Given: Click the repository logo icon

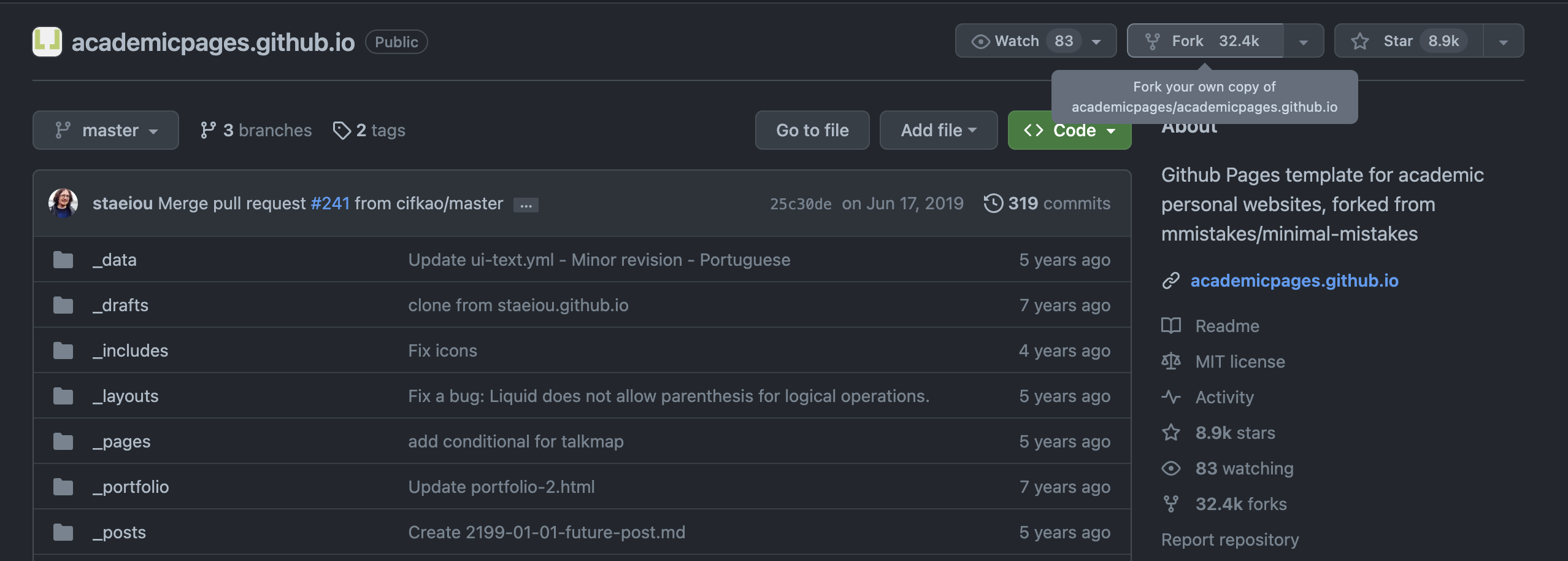Looking at the screenshot, I should pyautogui.click(x=47, y=41).
